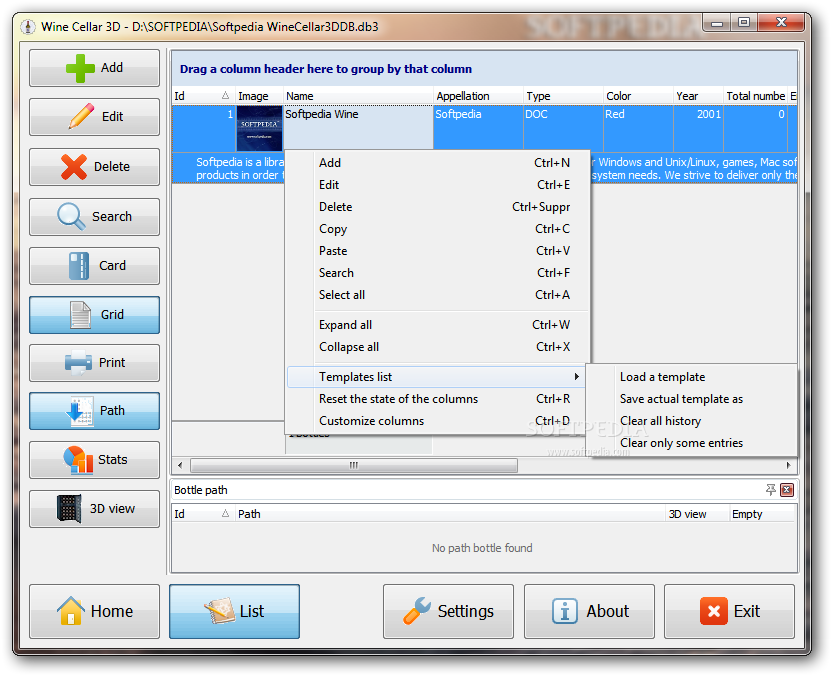Click the printer Print icon
This screenshot has width=832, height=676.
point(79,363)
